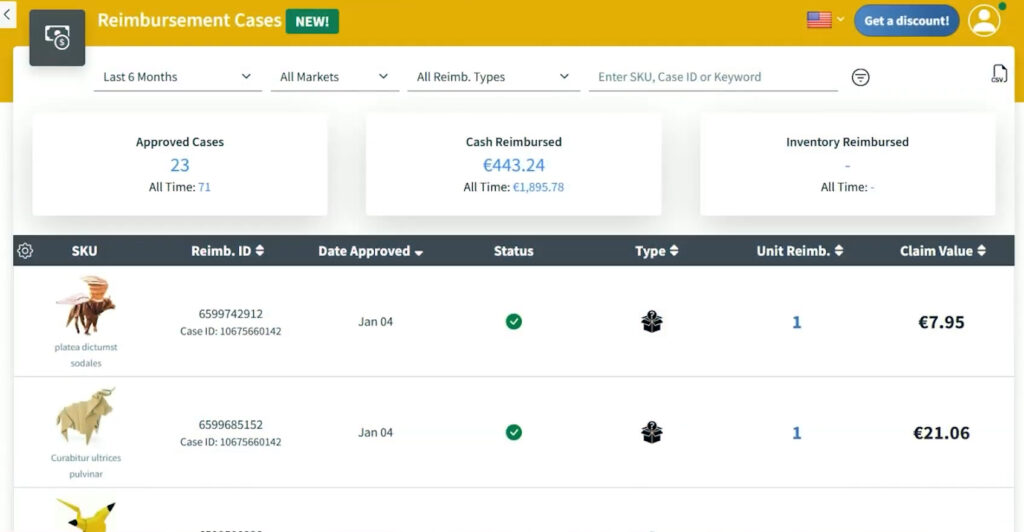Click the €7.95 claim value
Screen dimensions: 1024x532
(941, 322)
